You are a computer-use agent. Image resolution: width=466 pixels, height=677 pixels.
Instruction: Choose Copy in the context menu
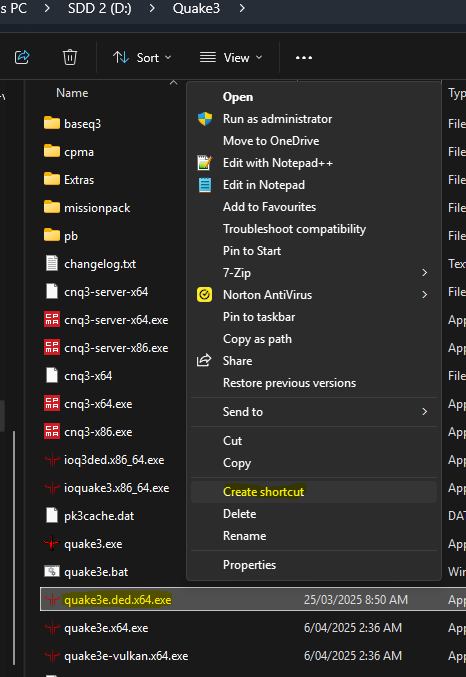pos(237,463)
